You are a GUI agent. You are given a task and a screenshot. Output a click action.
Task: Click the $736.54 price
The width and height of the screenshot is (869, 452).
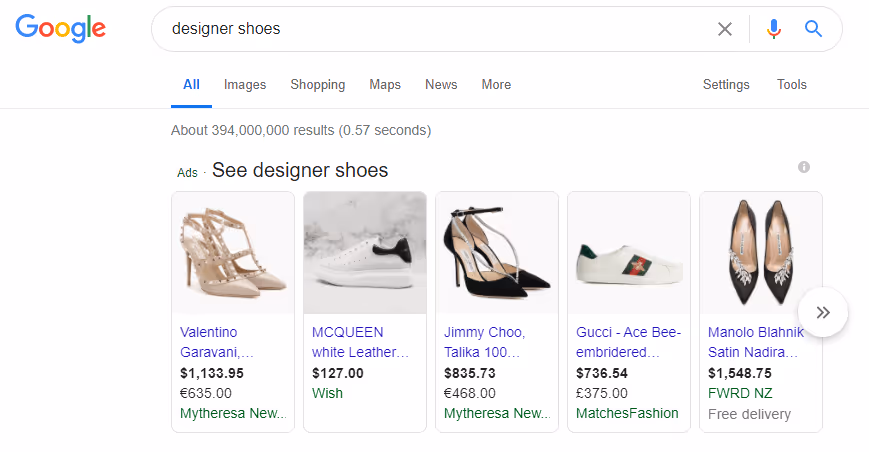pyautogui.click(x=601, y=373)
